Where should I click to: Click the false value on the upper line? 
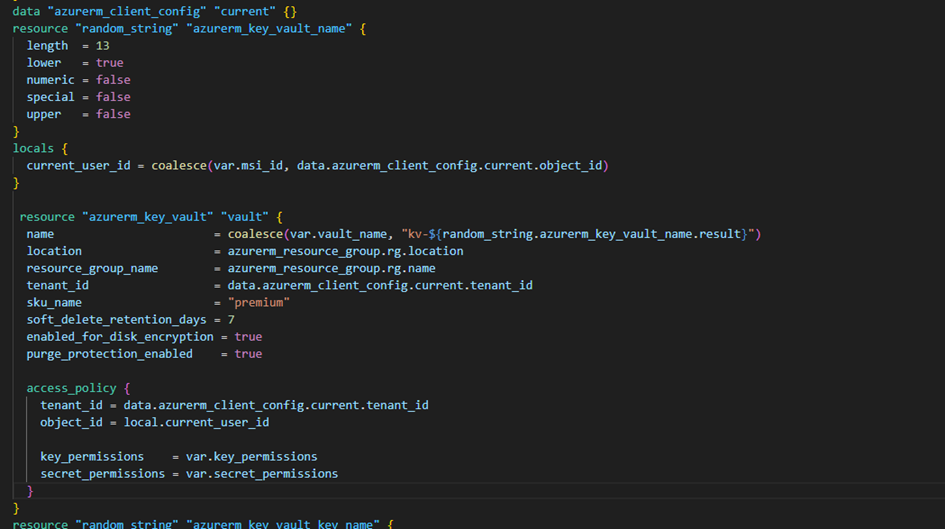pyautogui.click(x=113, y=114)
